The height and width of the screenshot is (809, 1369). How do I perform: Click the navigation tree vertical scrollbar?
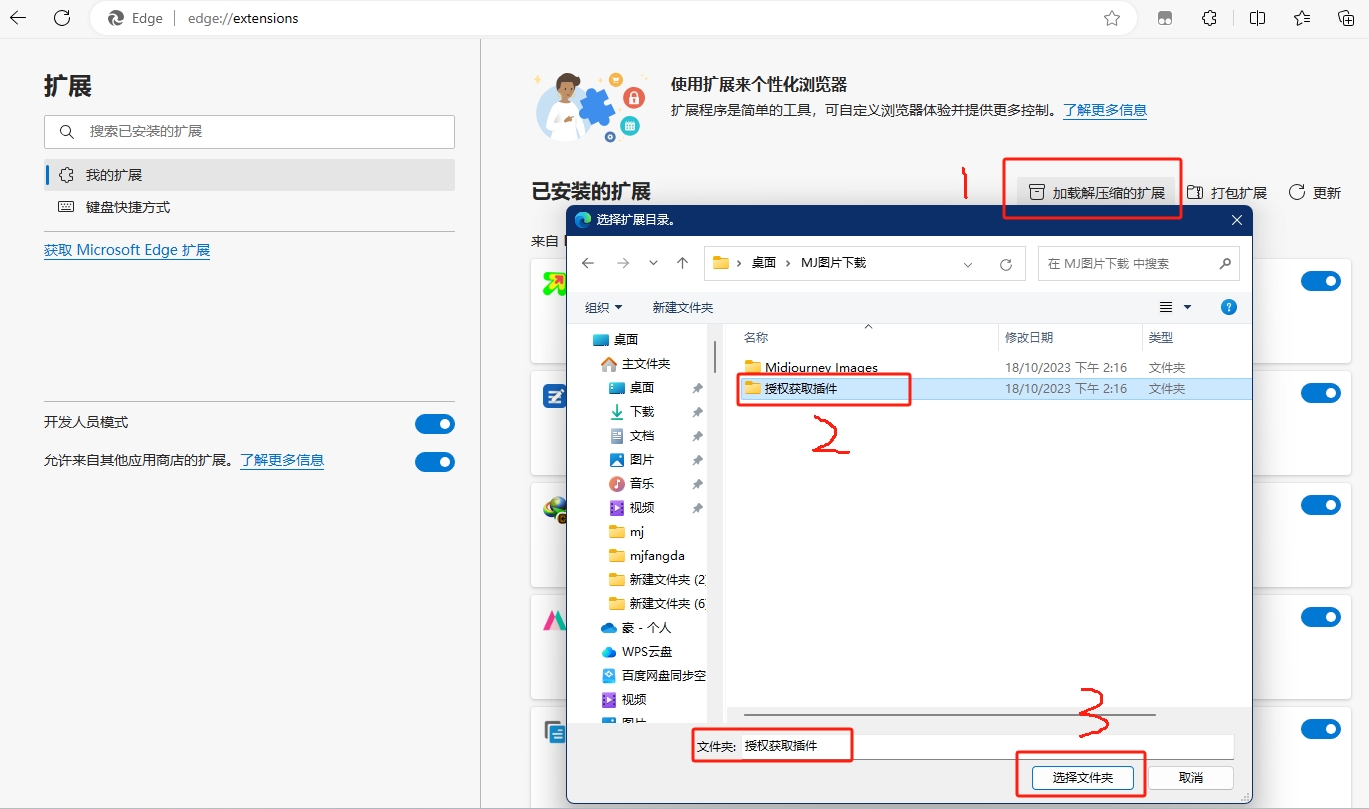tap(714, 356)
